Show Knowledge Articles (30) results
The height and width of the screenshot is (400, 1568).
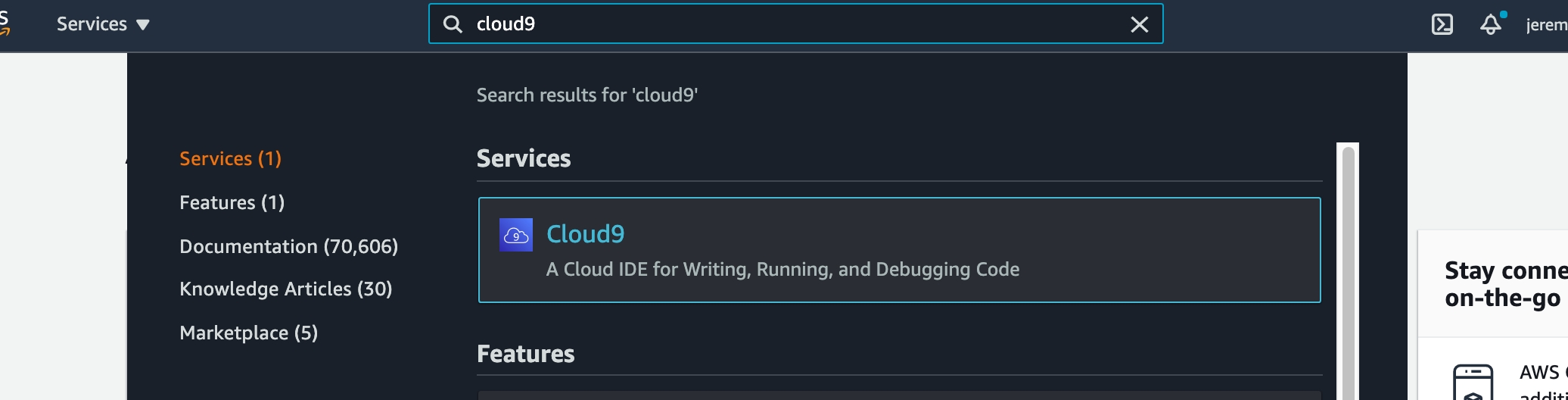pyautogui.click(x=285, y=289)
